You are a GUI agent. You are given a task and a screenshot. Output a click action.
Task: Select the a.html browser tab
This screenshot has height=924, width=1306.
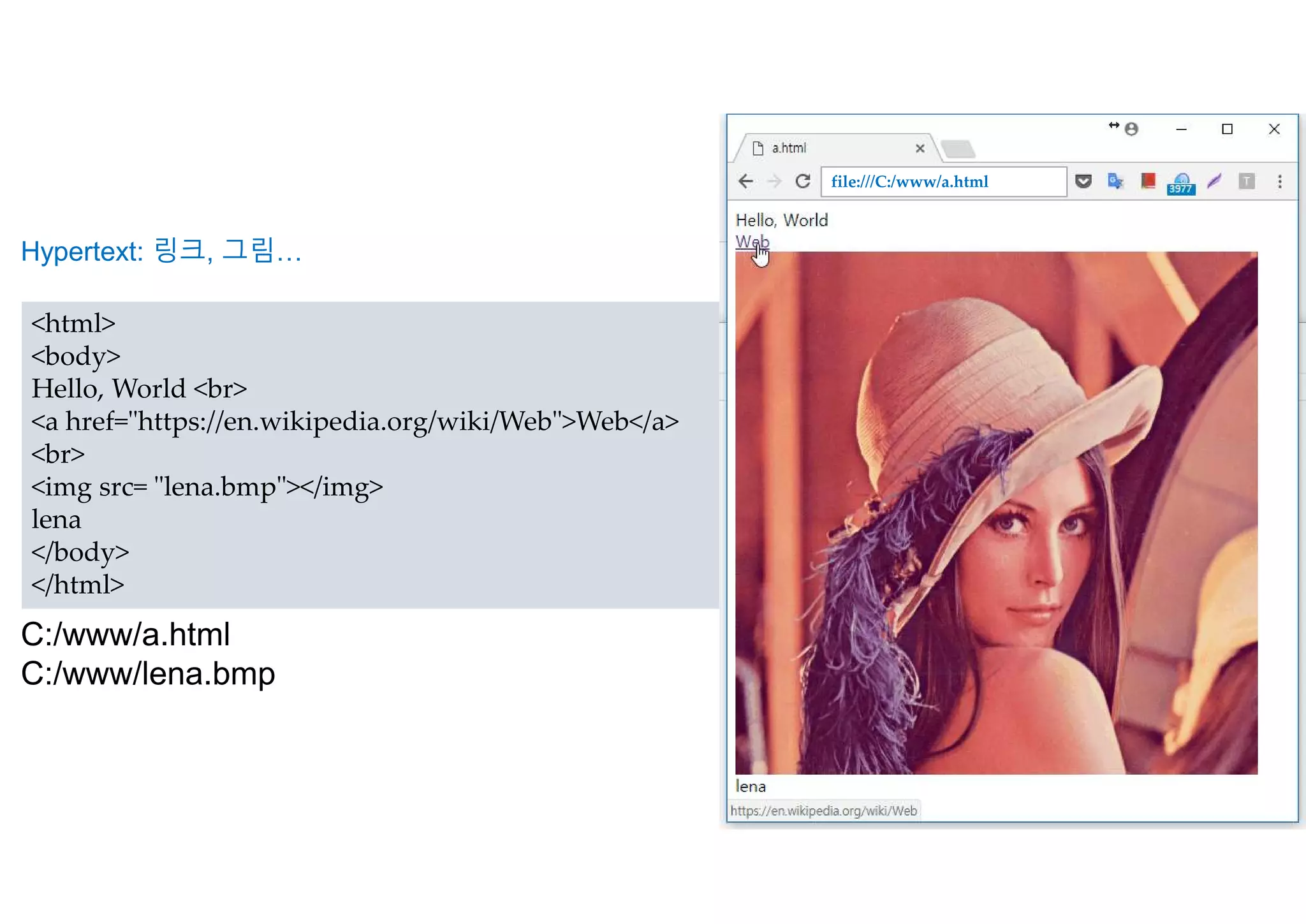[839, 148]
